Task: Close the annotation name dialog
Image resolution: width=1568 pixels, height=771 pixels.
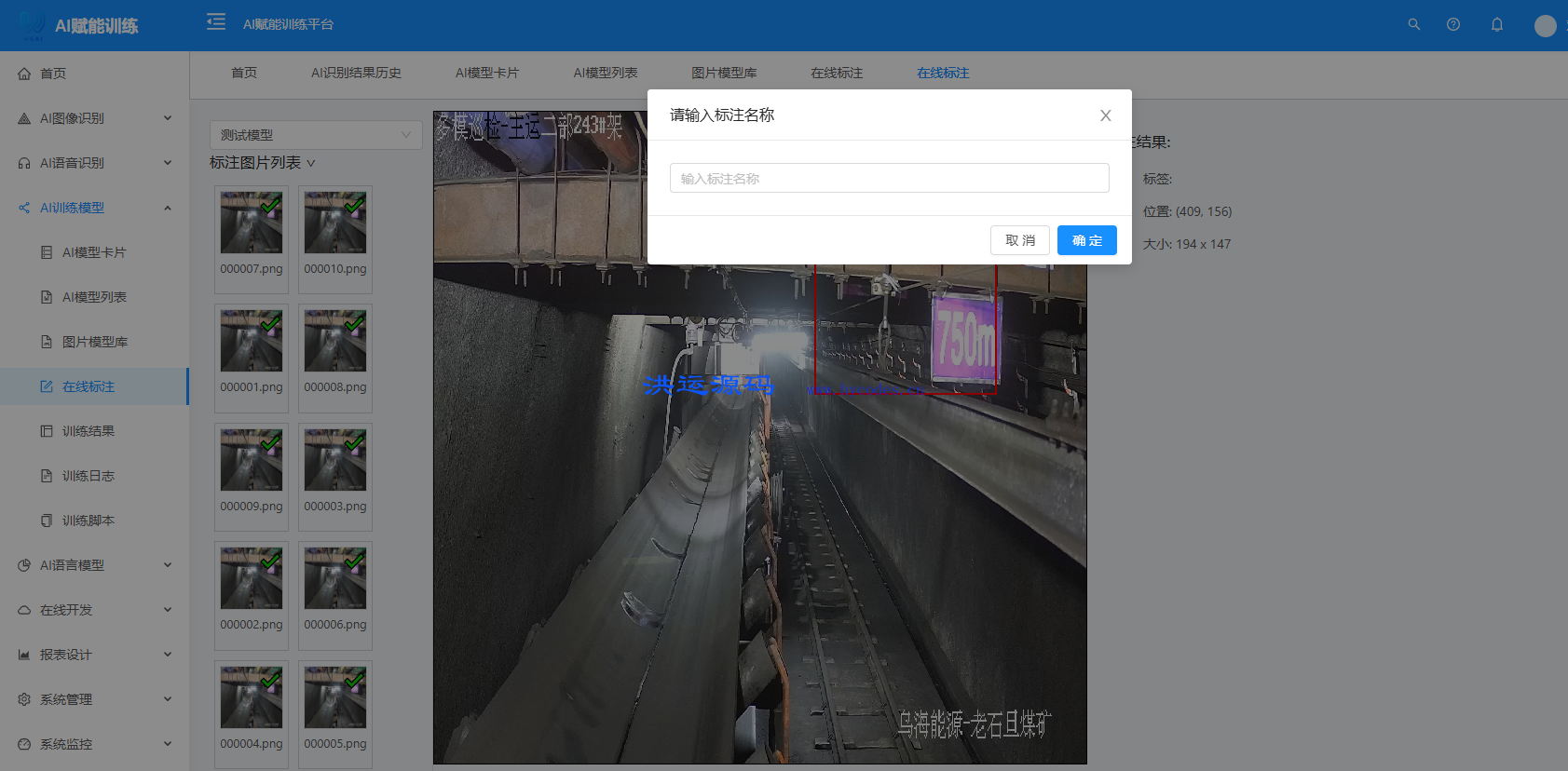Action: (x=1105, y=115)
